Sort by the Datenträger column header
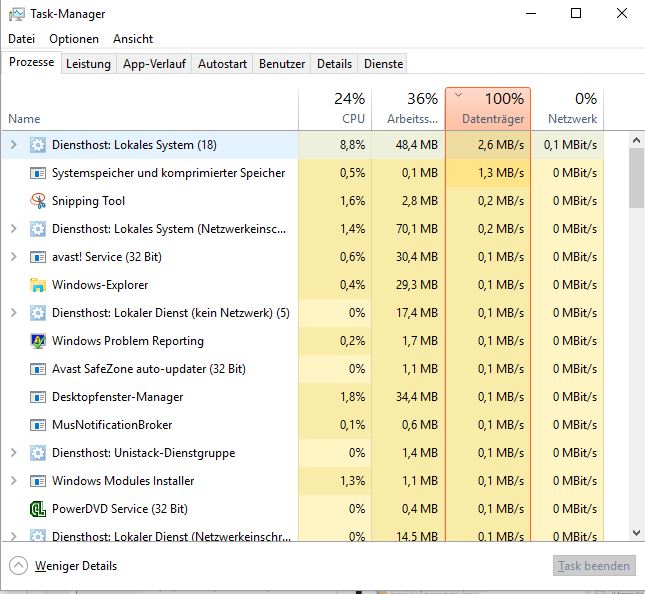 pyautogui.click(x=488, y=109)
